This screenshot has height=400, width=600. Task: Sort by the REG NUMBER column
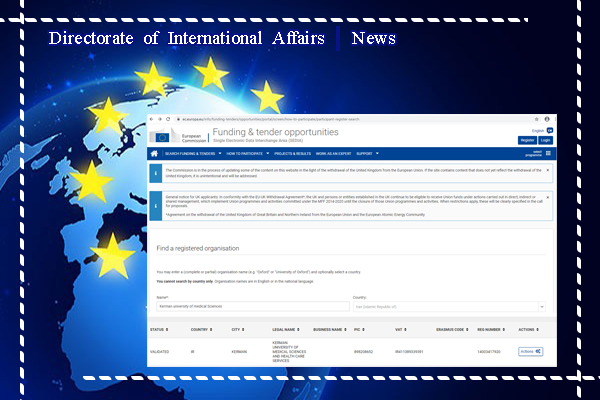[x=491, y=330]
